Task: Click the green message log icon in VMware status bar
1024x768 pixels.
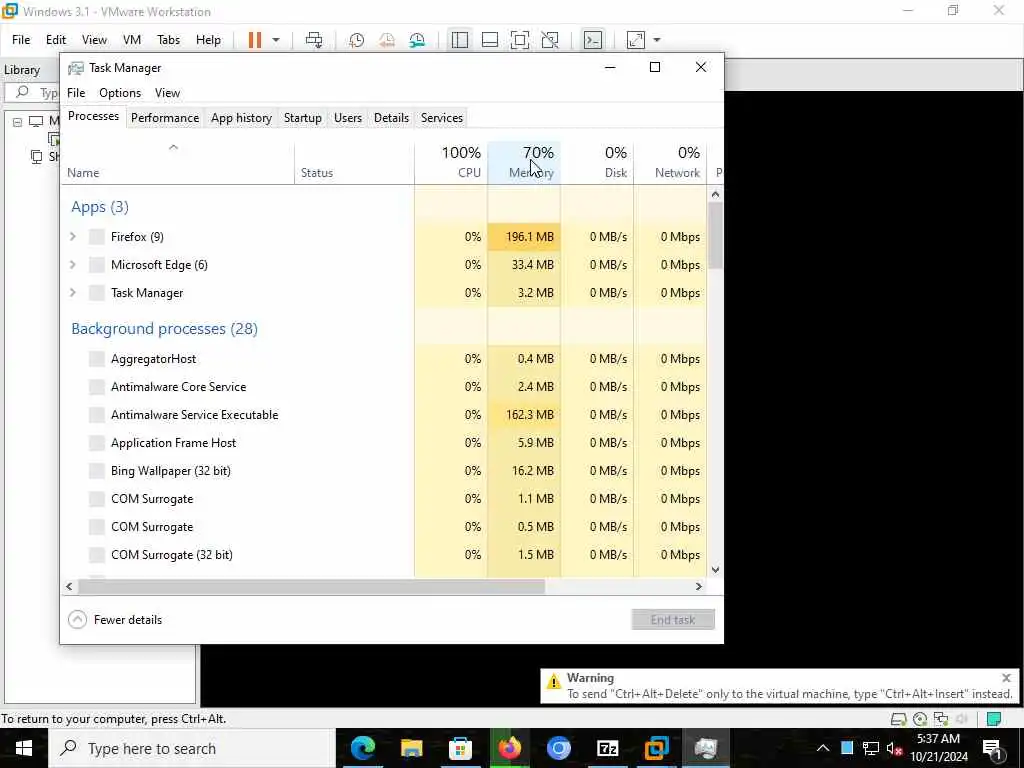Action: click(x=994, y=719)
